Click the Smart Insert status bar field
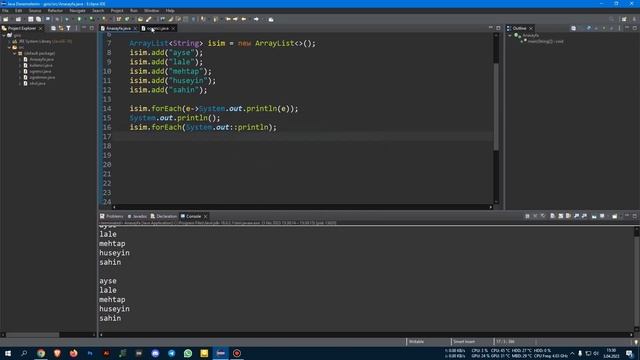640x360 pixels. pos(464,342)
